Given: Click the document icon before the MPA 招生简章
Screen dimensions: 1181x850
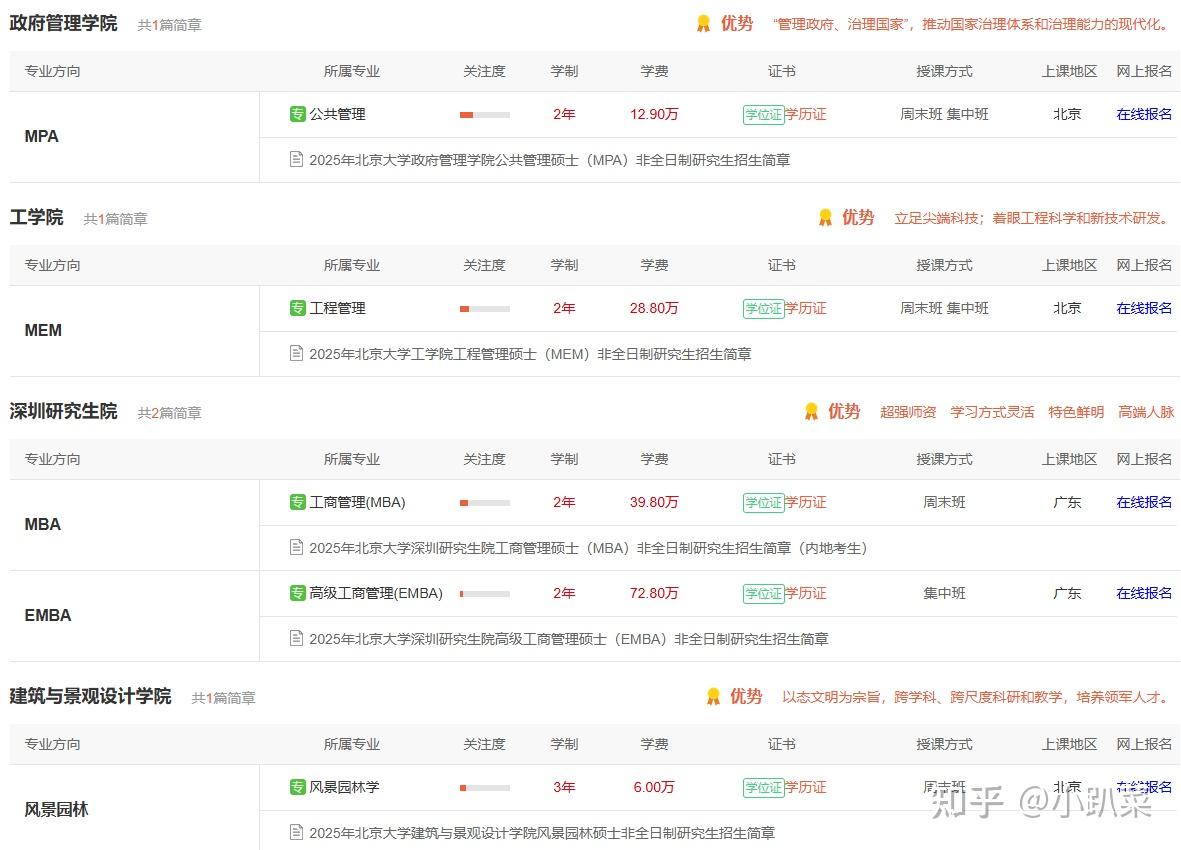Looking at the screenshot, I should [x=297, y=160].
